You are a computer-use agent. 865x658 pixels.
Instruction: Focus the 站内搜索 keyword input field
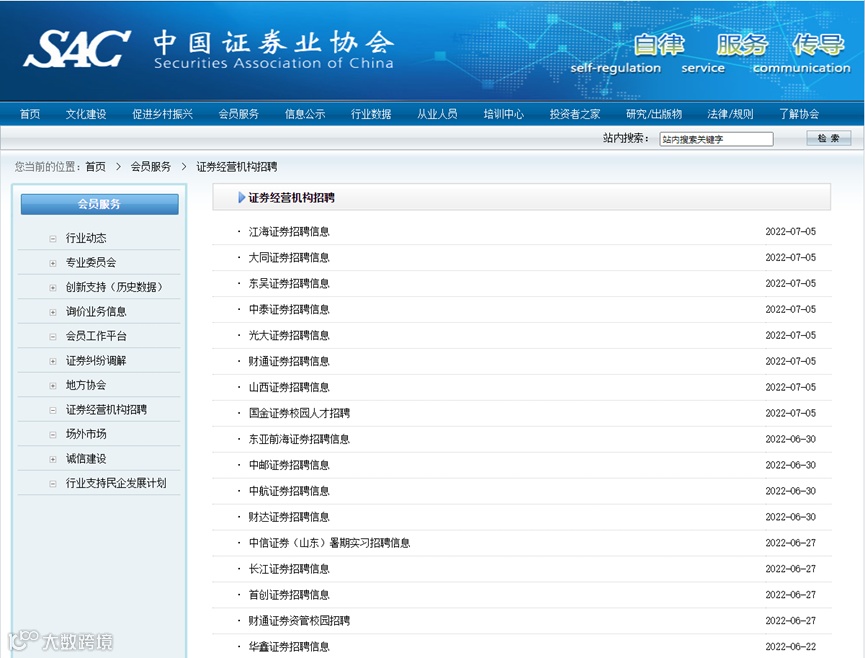point(716,139)
